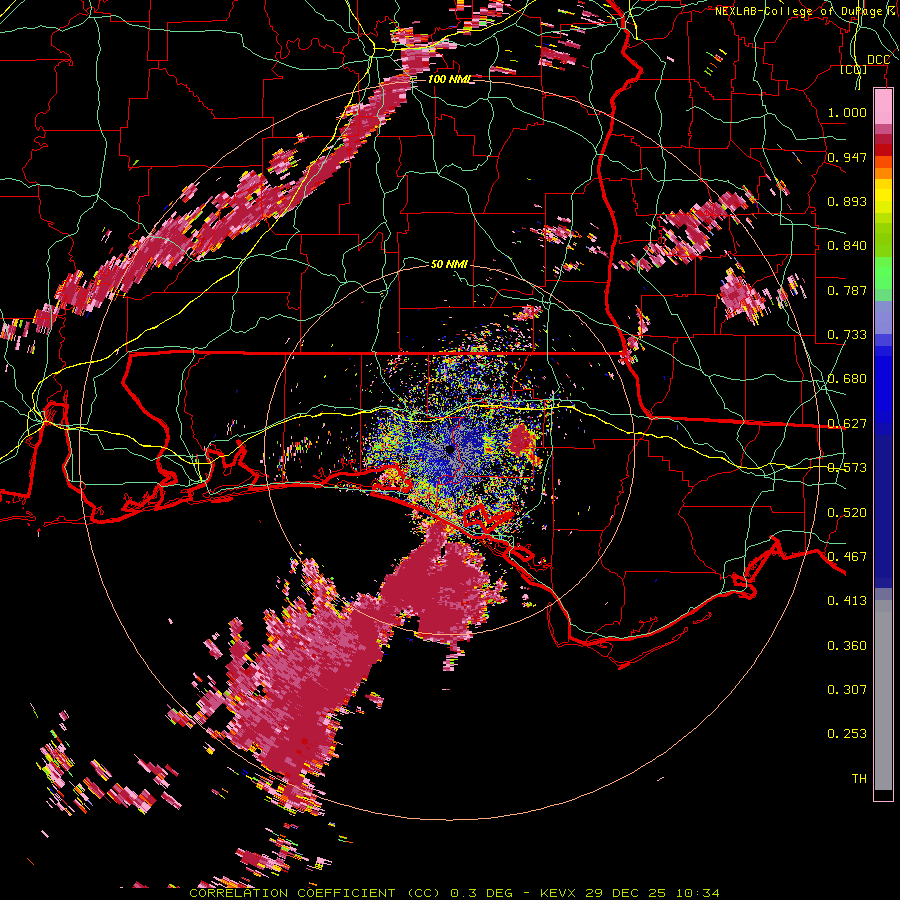900x900 pixels.
Task: Click the 50 NMI range ring label
Action: [449, 264]
